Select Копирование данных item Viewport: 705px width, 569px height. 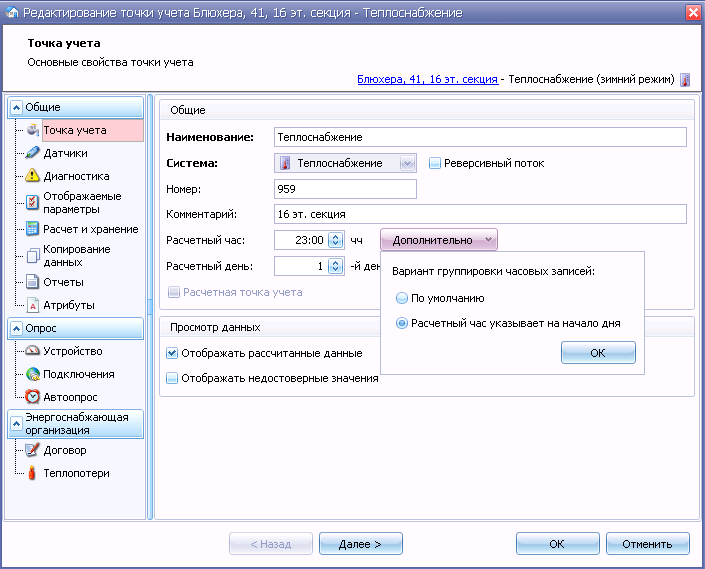point(77,256)
